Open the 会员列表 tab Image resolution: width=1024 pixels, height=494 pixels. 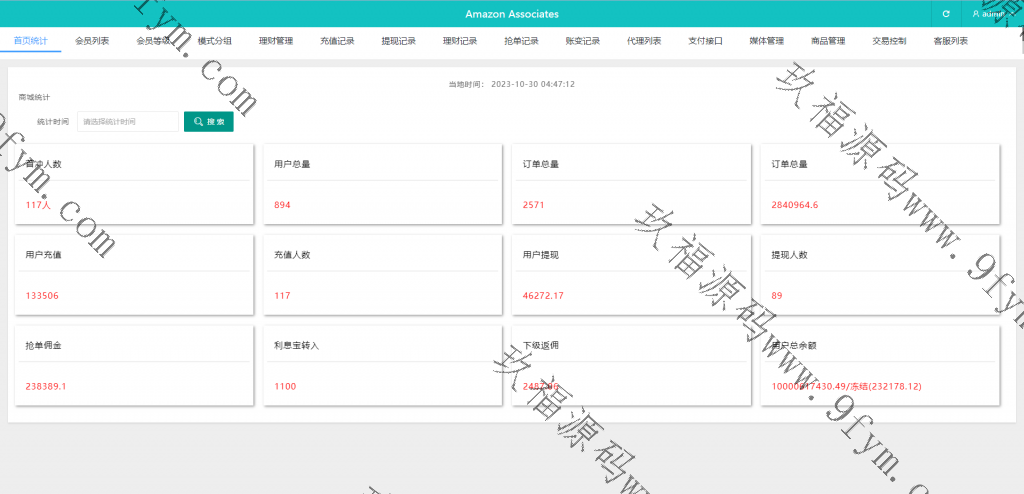pyautogui.click(x=92, y=41)
